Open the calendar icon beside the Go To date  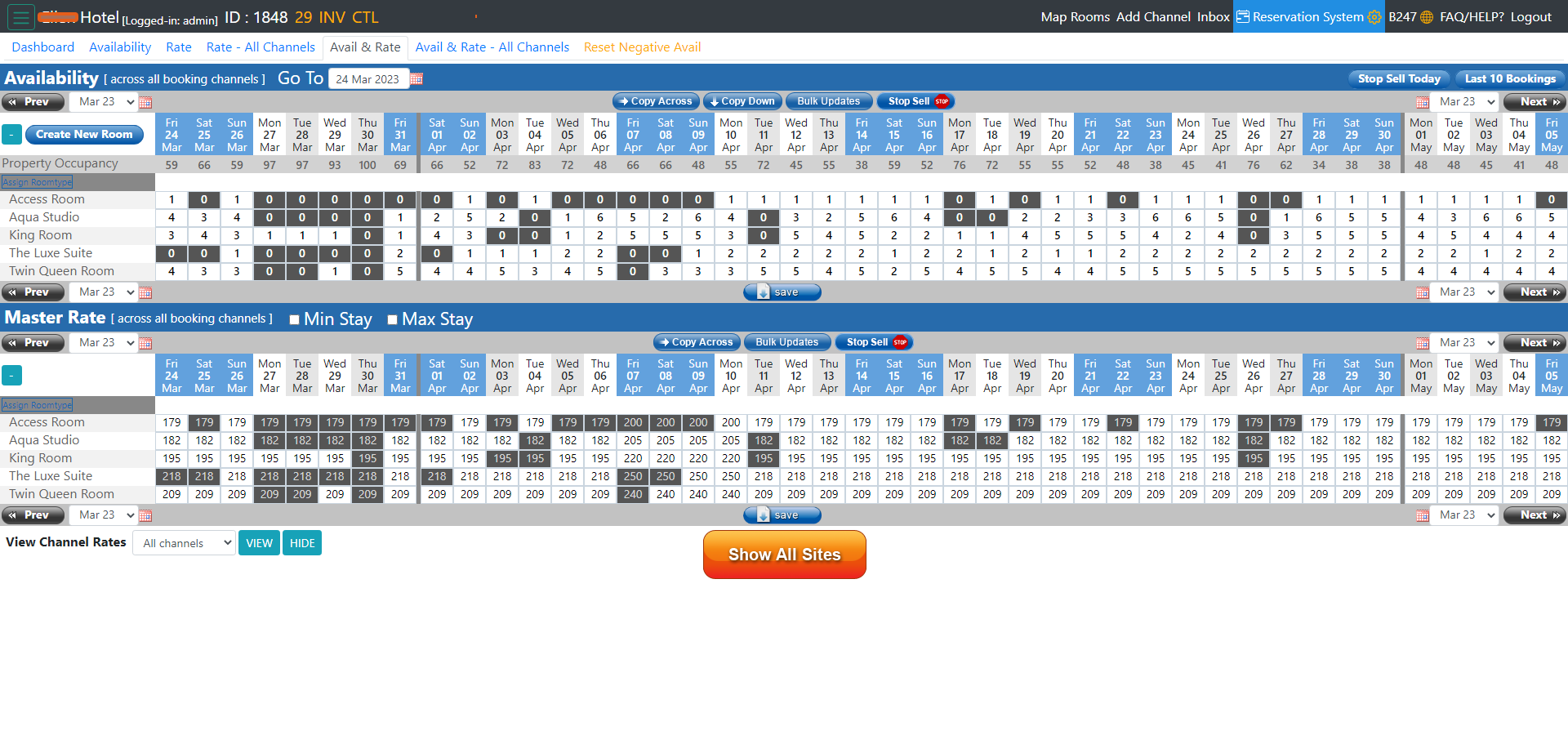click(x=416, y=79)
